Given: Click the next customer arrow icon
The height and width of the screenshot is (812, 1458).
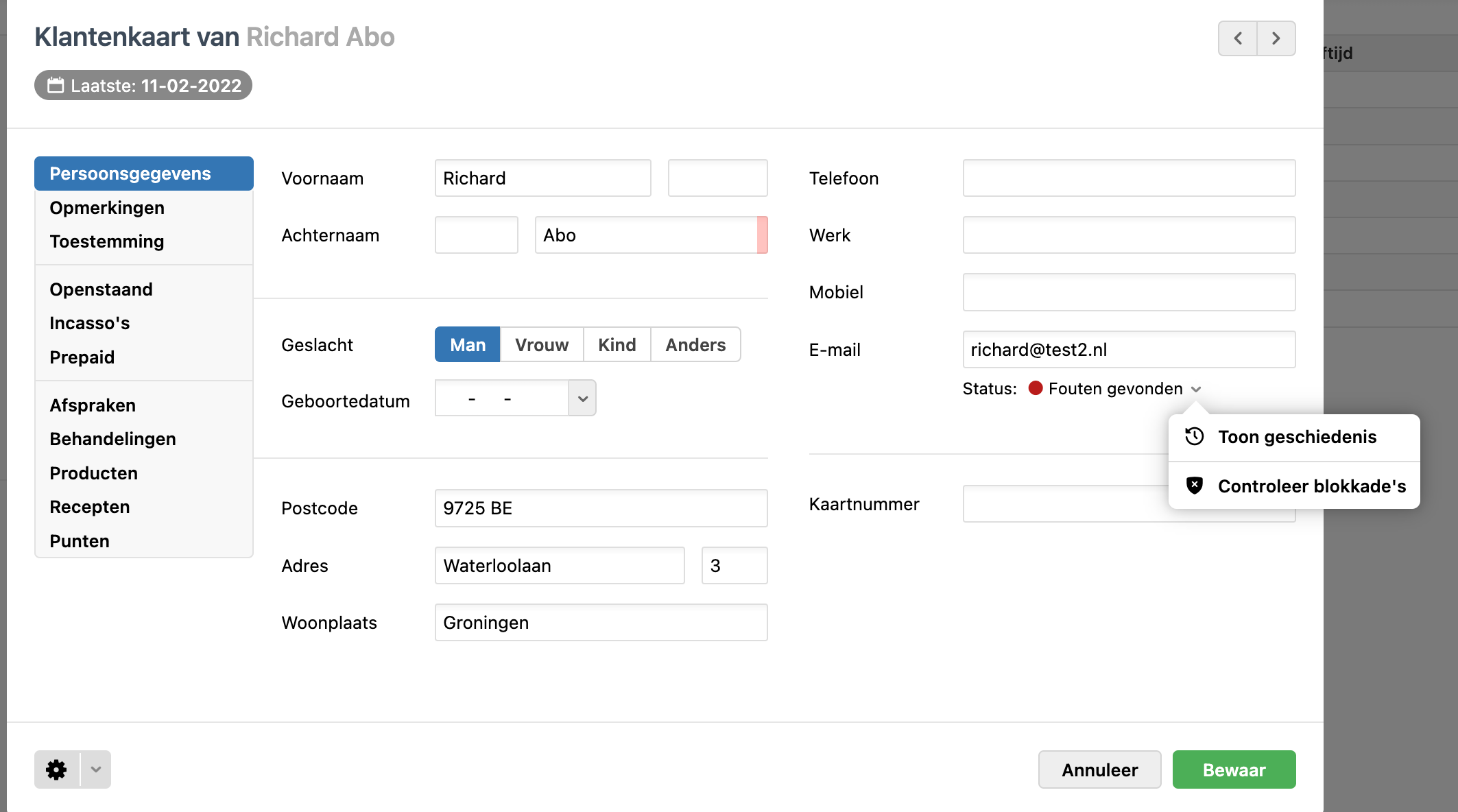Looking at the screenshot, I should [x=1276, y=38].
